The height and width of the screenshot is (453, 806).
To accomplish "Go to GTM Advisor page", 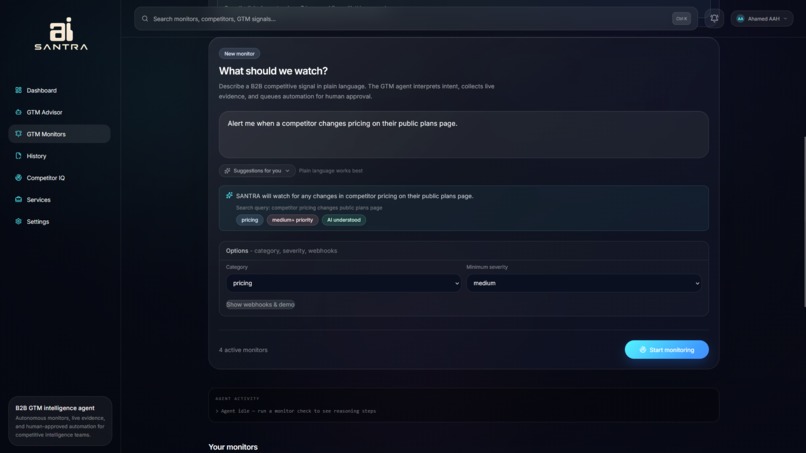I will tap(59, 112).
